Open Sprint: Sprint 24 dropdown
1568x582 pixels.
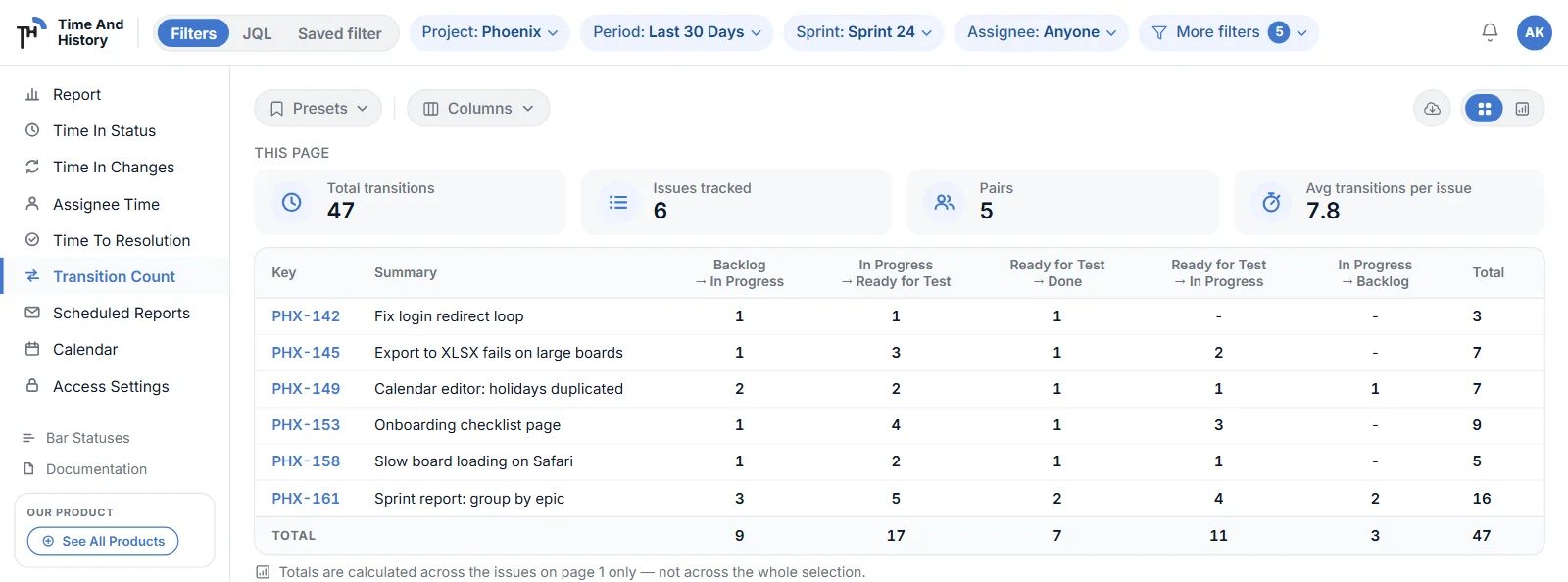coord(863,32)
